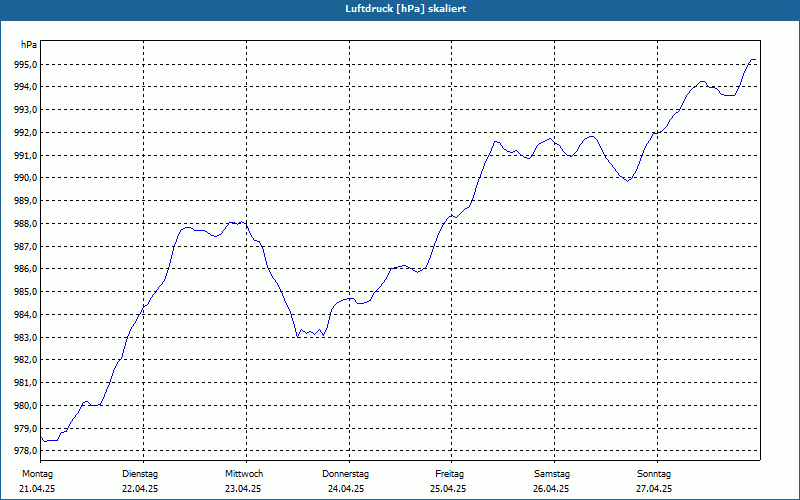This screenshot has width=800, height=500.
Task: Click the chart title 'Luftdruck [hPa] skaliert'
Action: (406, 9)
